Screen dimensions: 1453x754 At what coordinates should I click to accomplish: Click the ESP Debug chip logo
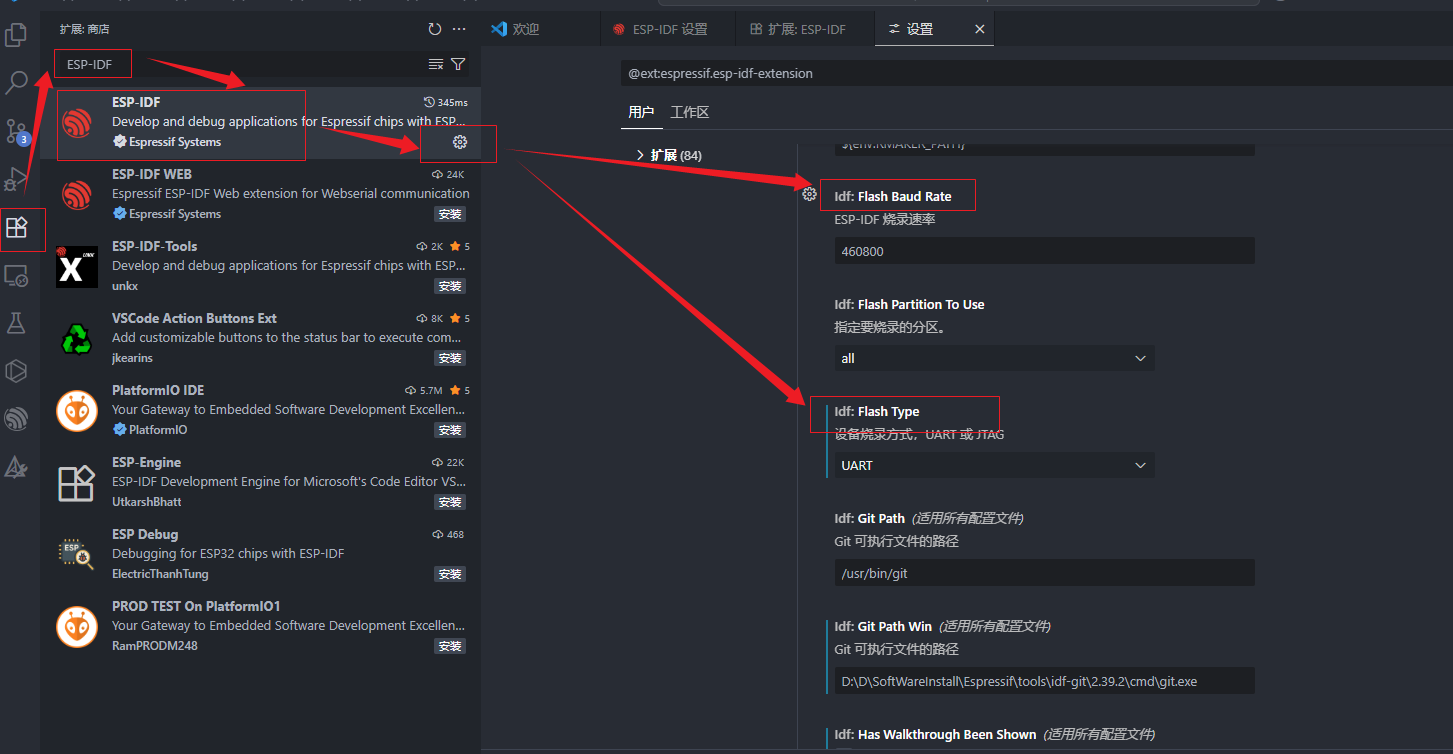point(77,555)
